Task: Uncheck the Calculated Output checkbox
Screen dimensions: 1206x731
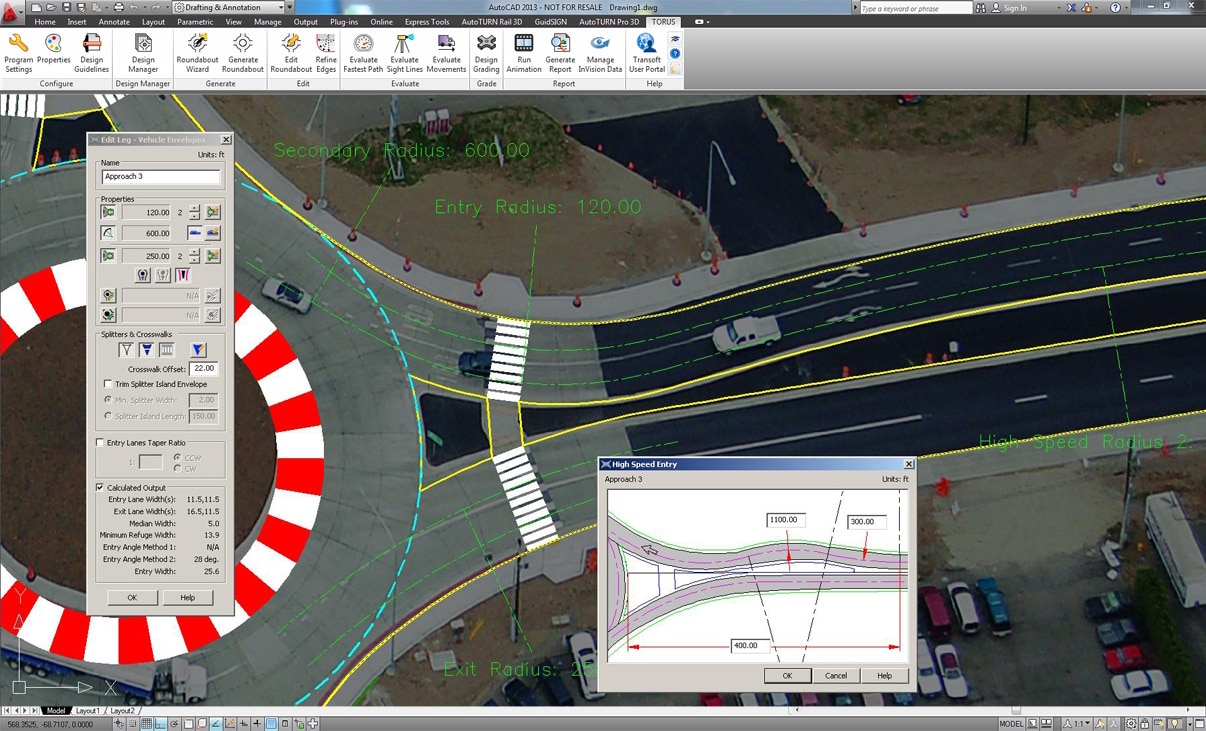Action: pyautogui.click(x=100, y=487)
